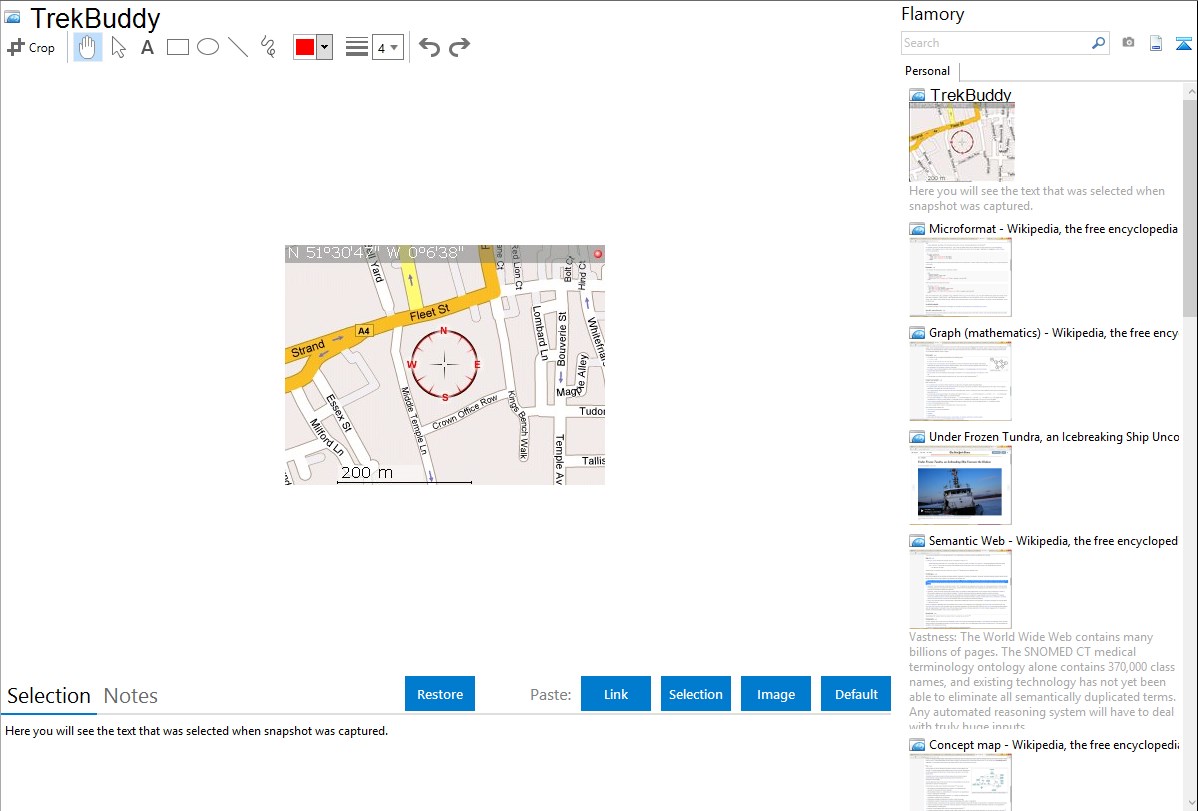This screenshot has height=811, width=1198.
Task: Click the Restore button
Action: [440, 694]
